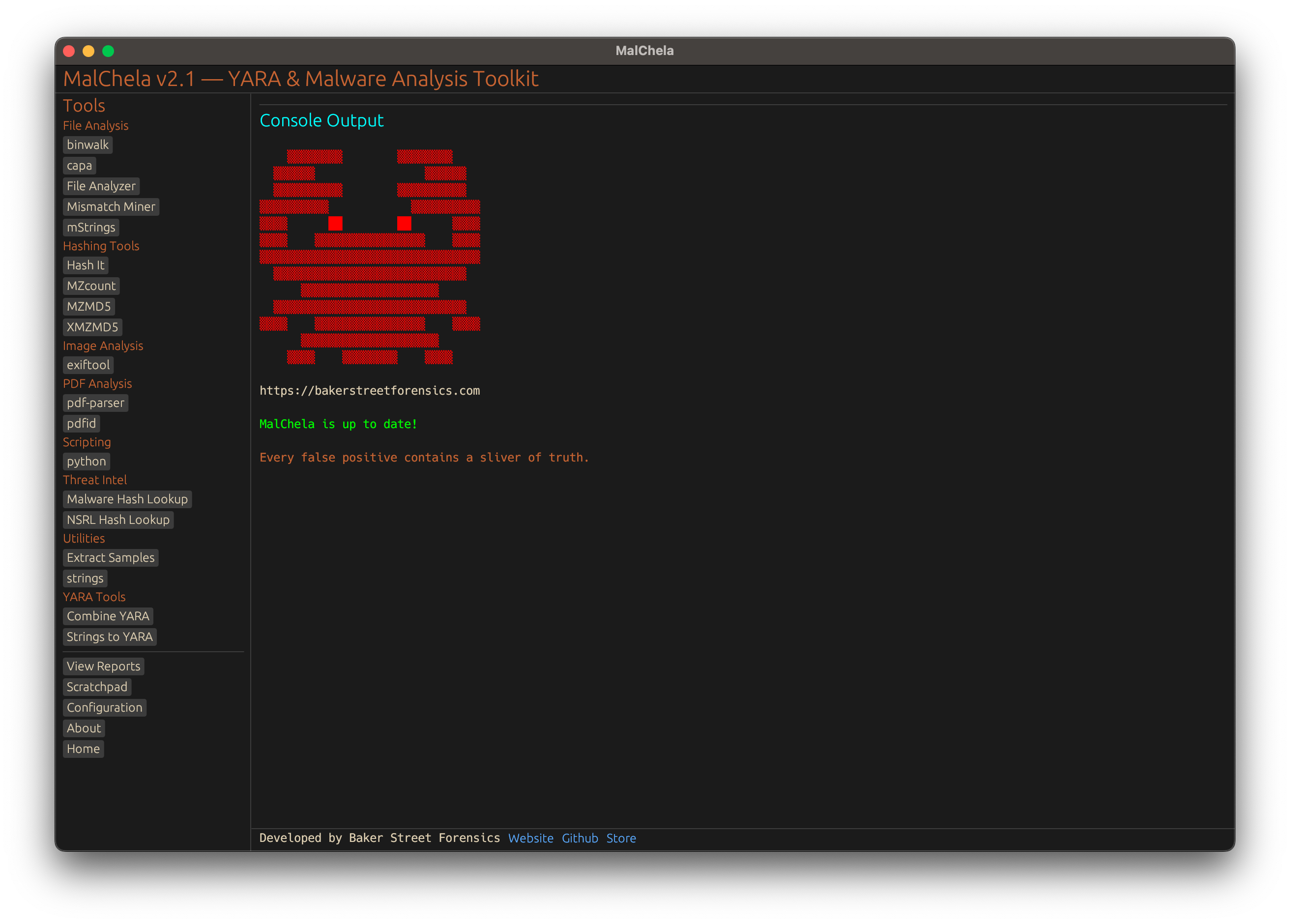
Task: Open the Store link in footer
Action: pyautogui.click(x=621, y=838)
